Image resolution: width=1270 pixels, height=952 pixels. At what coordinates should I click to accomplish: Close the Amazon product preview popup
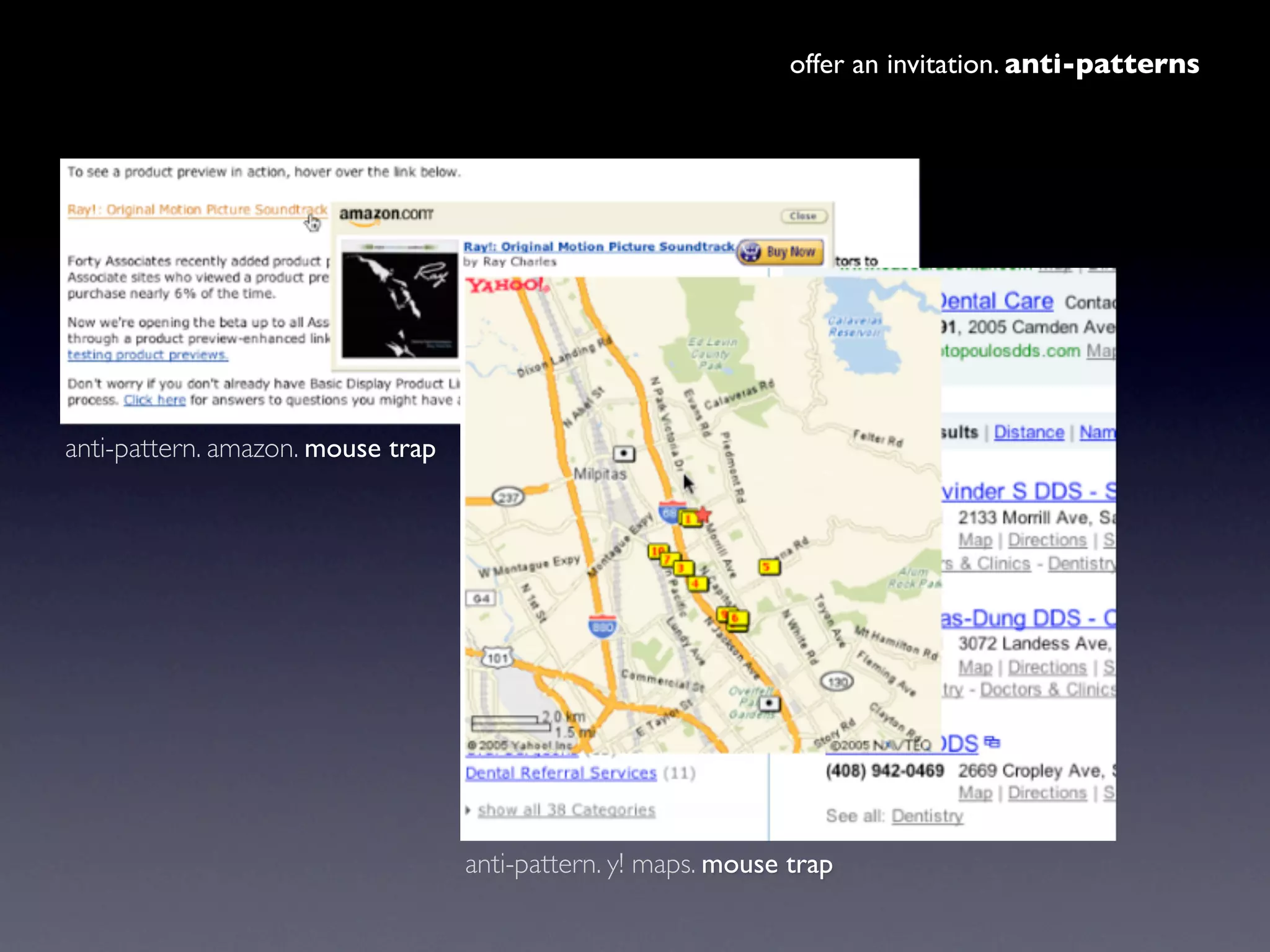tap(803, 216)
